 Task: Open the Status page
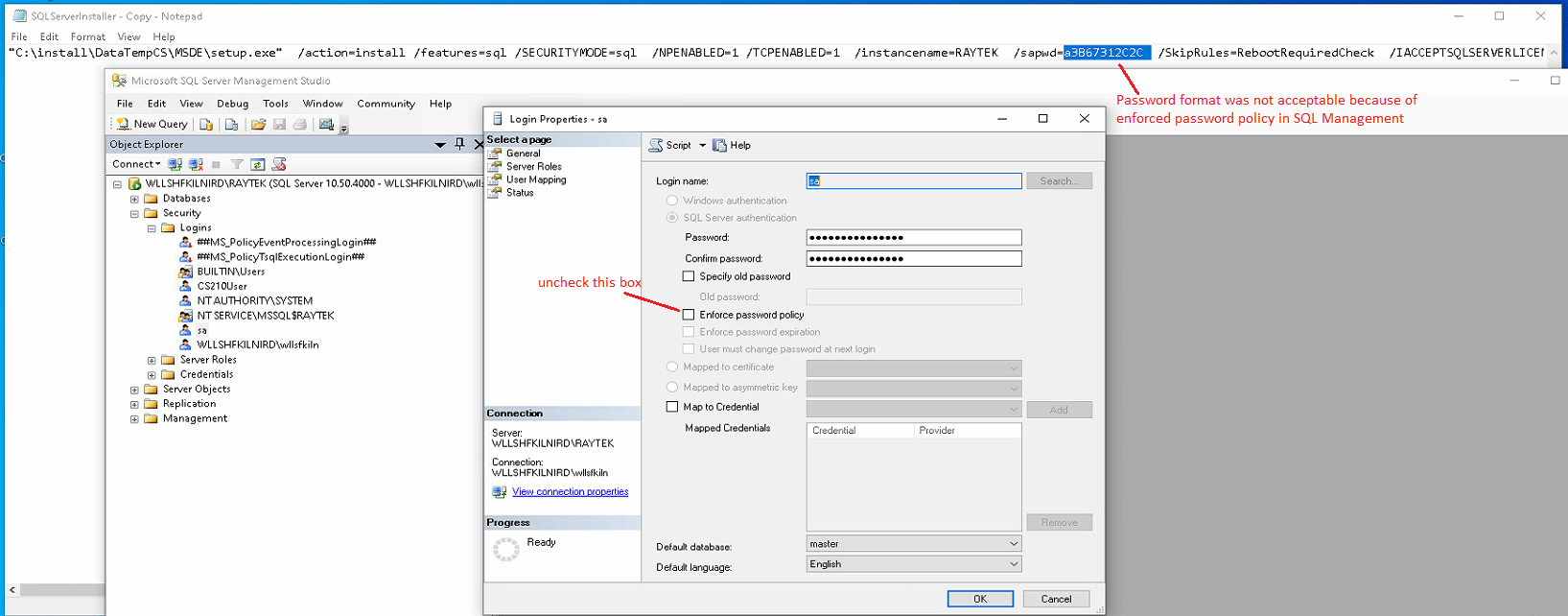[x=520, y=193]
